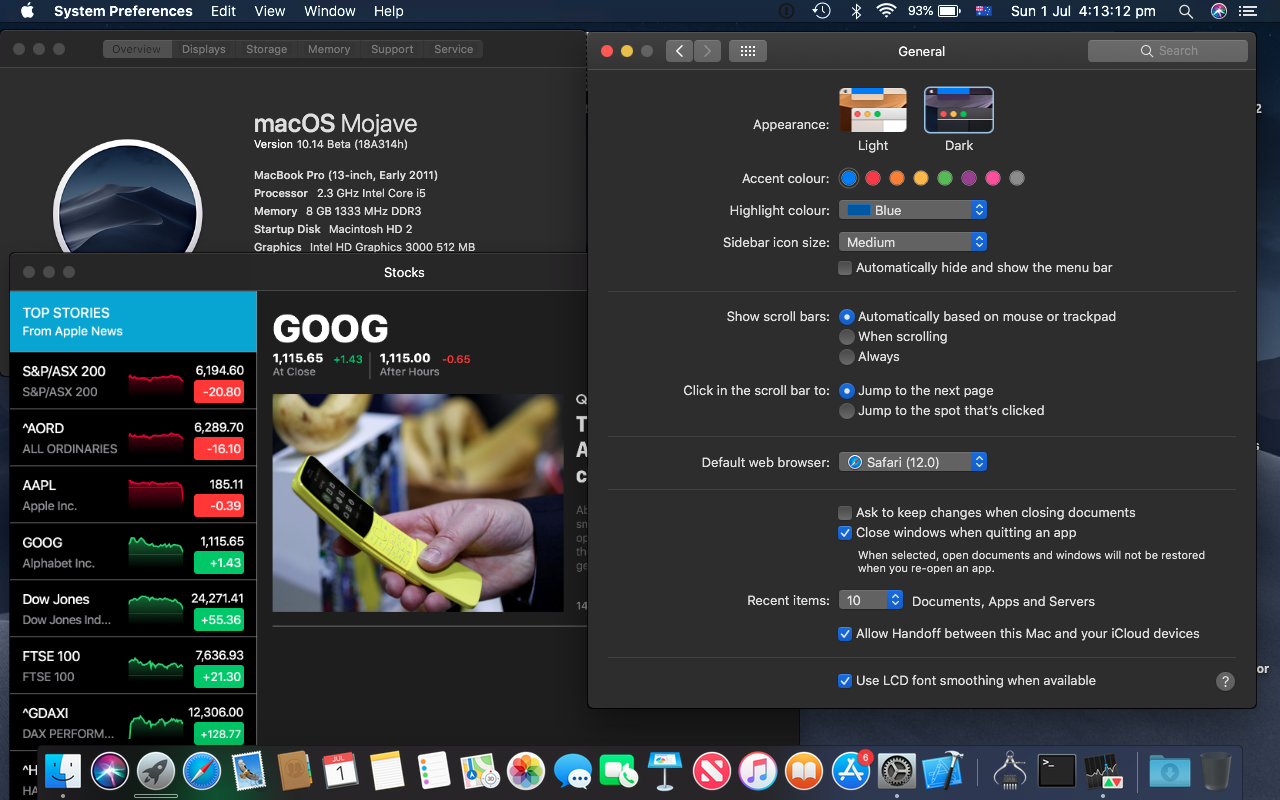The height and width of the screenshot is (800, 1280).
Task: Open Notes app in the Dock
Action: point(387,771)
